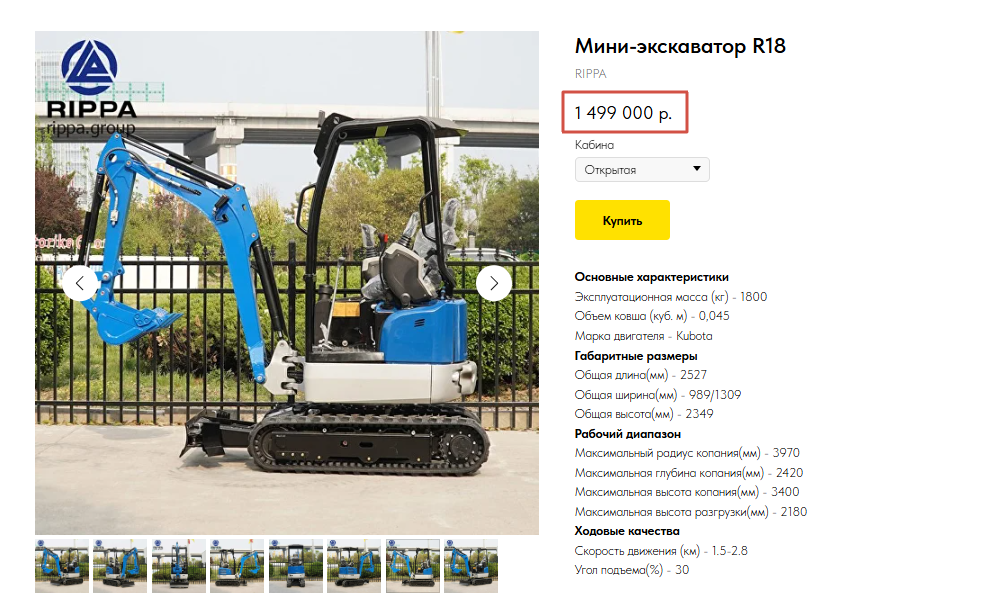Screen dimensions: 1006x599
Task: Choose the thumbnail showing excavator front with raised arm
Action: click(x=178, y=566)
